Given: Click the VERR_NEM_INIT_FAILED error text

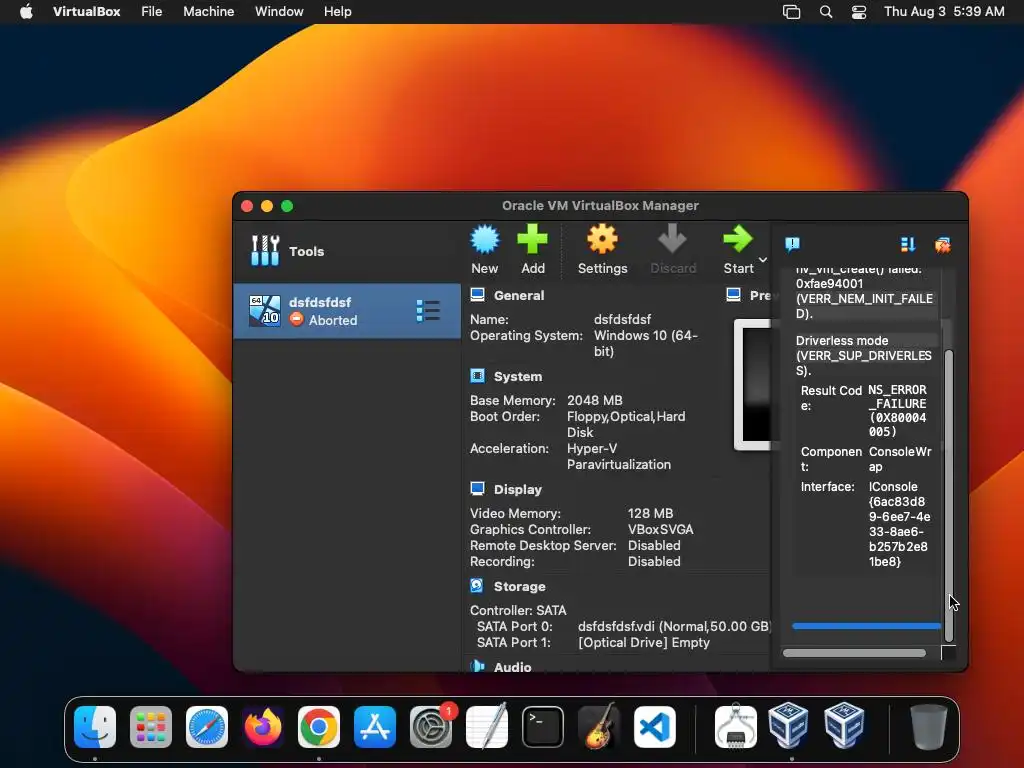Looking at the screenshot, I should tap(864, 306).
